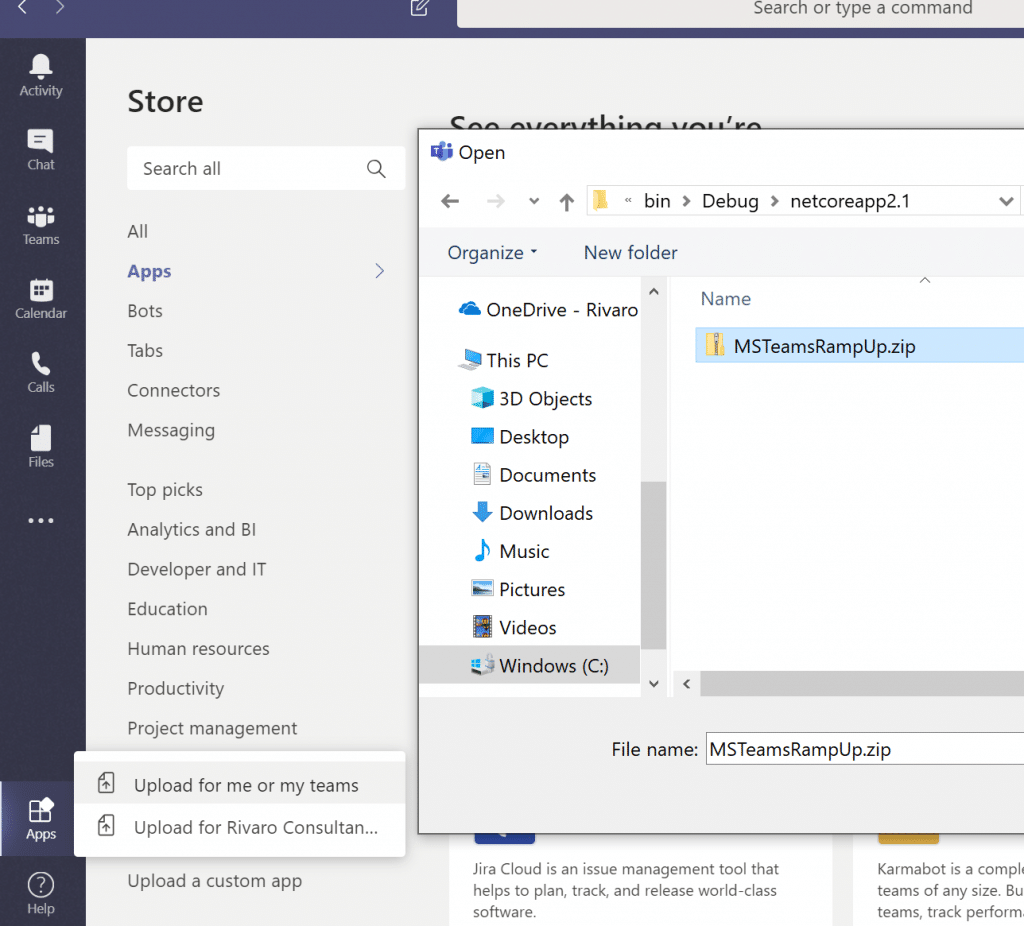Show more apps via ellipsis icon

coord(40,520)
